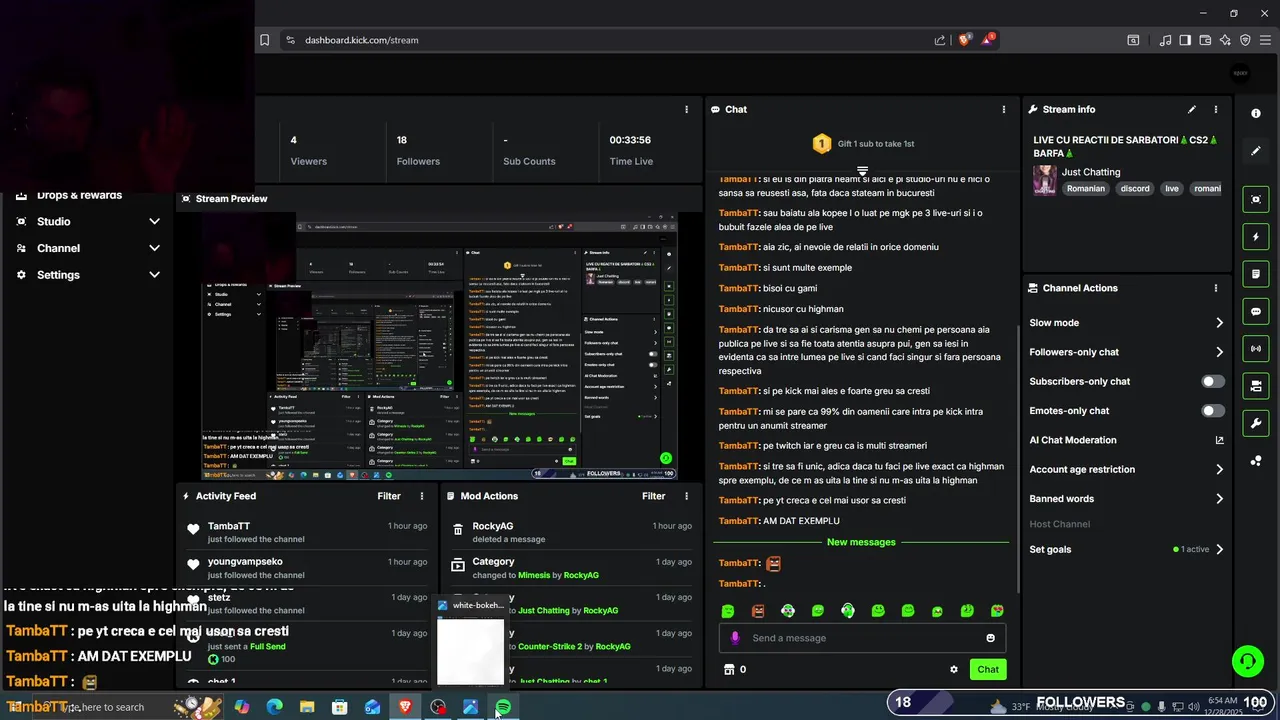Click the live stream tag
The height and width of the screenshot is (720, 1280).
[x=1172, y=189]
